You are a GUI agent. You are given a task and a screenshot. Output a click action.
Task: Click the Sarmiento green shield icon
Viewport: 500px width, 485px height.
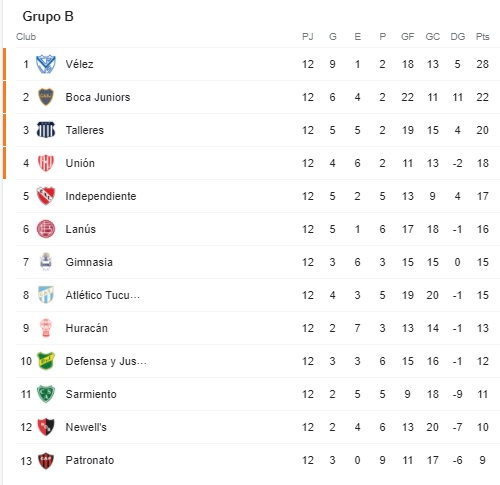point(46,394)
